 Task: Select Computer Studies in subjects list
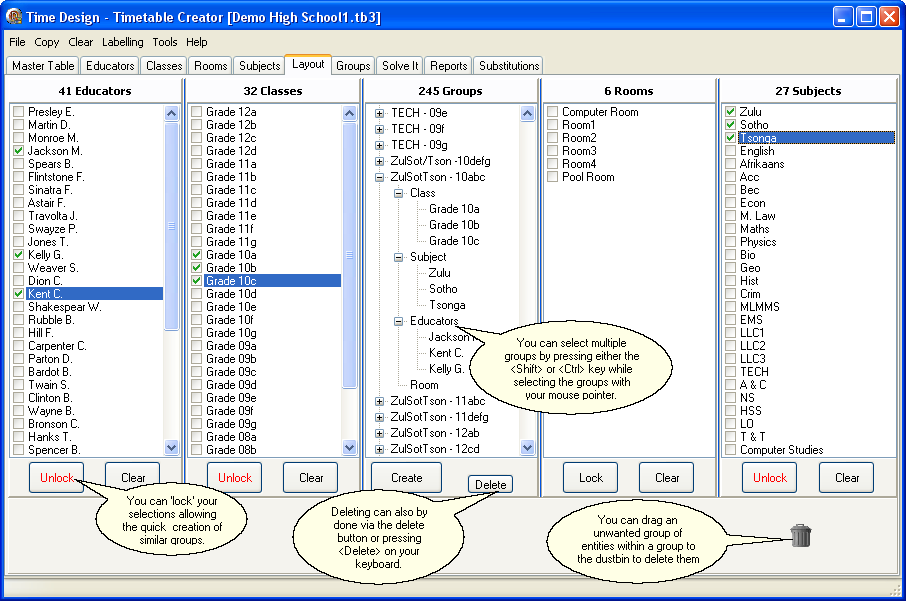[x=781, y=450]
